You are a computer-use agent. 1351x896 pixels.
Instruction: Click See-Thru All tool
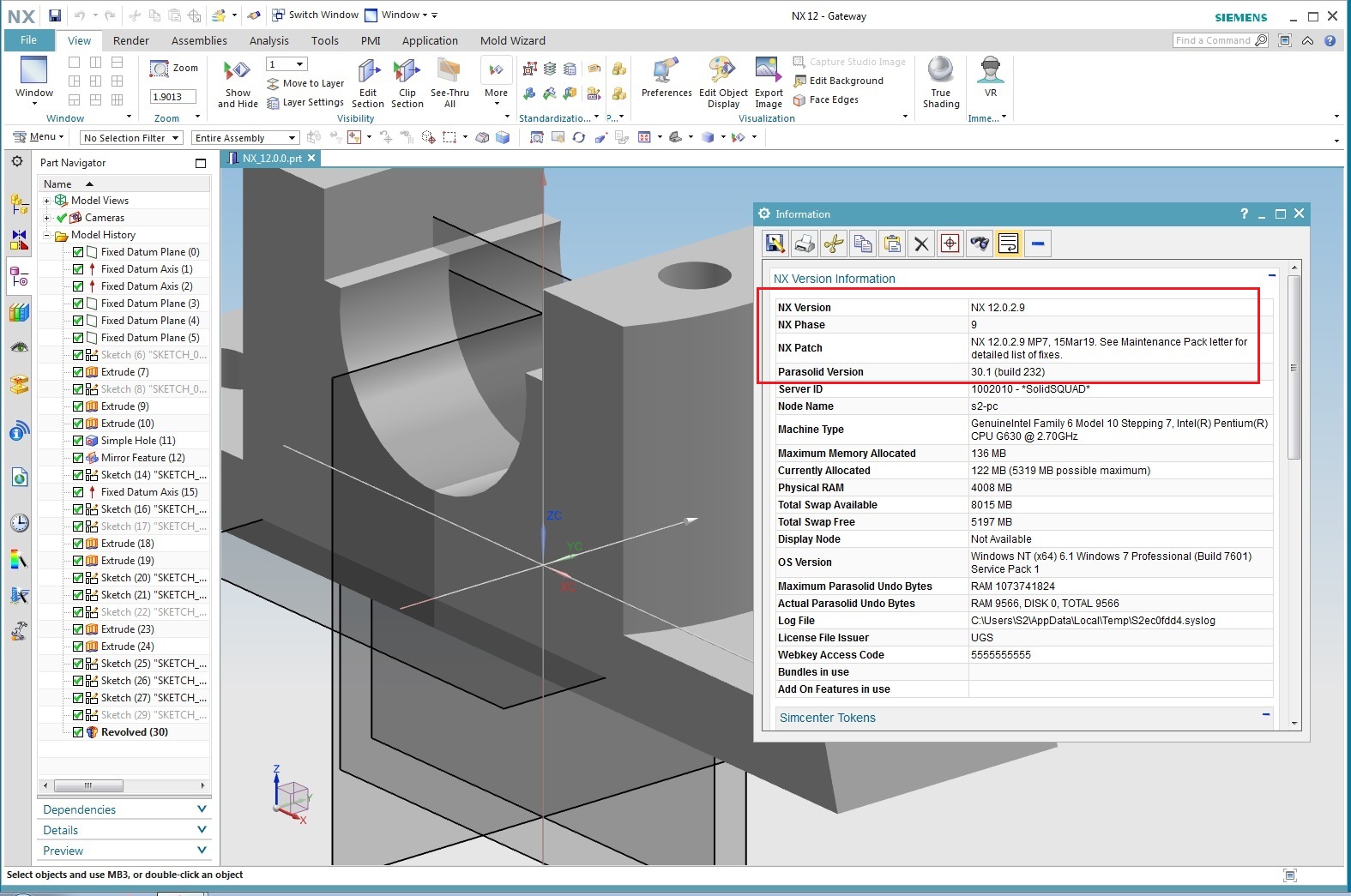[449, 84]
